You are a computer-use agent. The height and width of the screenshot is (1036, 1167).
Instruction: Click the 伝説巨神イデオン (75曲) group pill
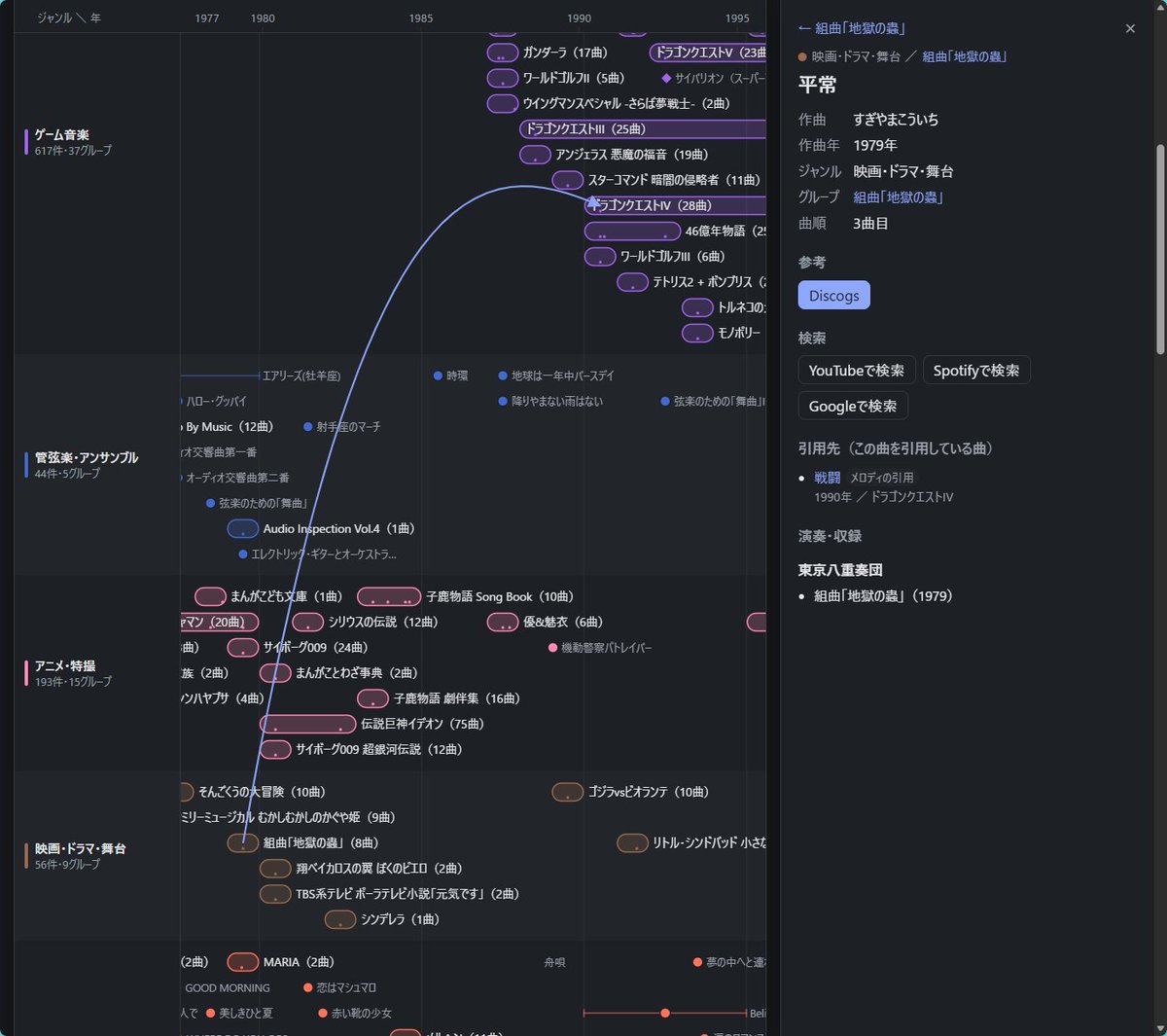(308, 724)
